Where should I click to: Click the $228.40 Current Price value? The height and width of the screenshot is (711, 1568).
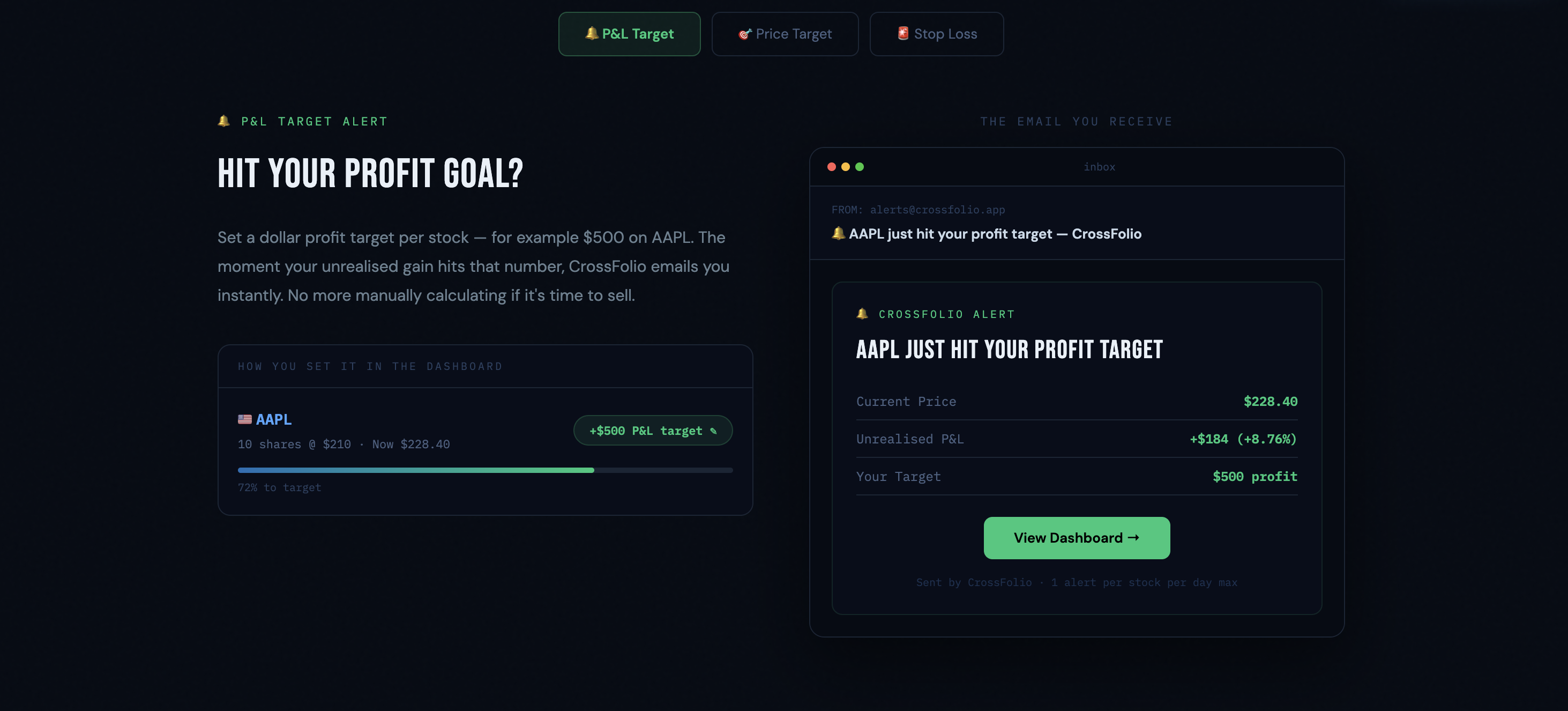pyautogui.click(x=1271, y=402)
